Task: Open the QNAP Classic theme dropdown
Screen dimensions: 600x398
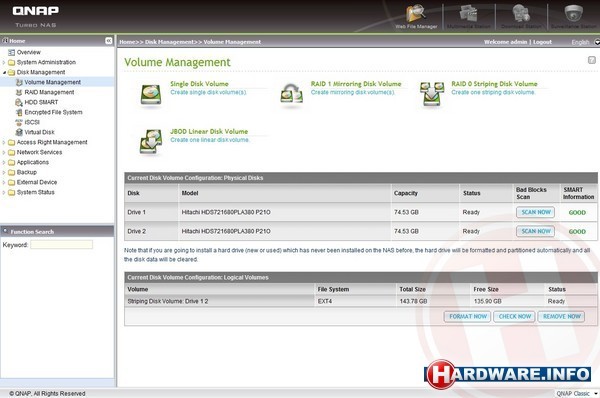Action: [577, 393]
